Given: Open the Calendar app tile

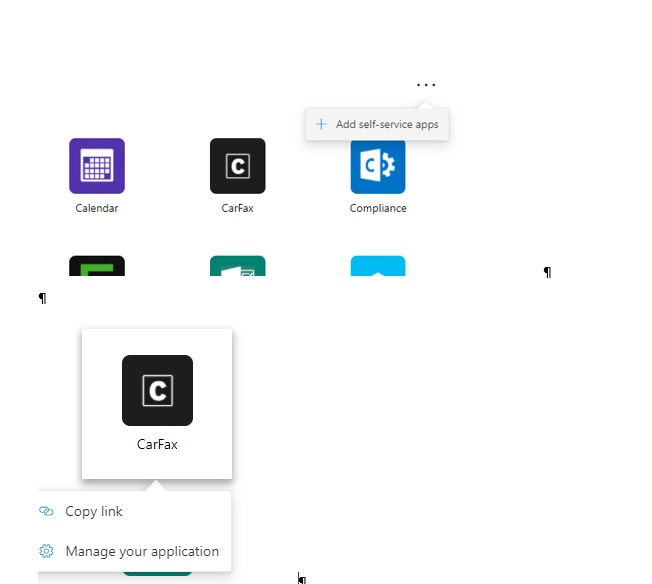Looking at the screenshot, I should pyautogui.click(x=97, y=166).
